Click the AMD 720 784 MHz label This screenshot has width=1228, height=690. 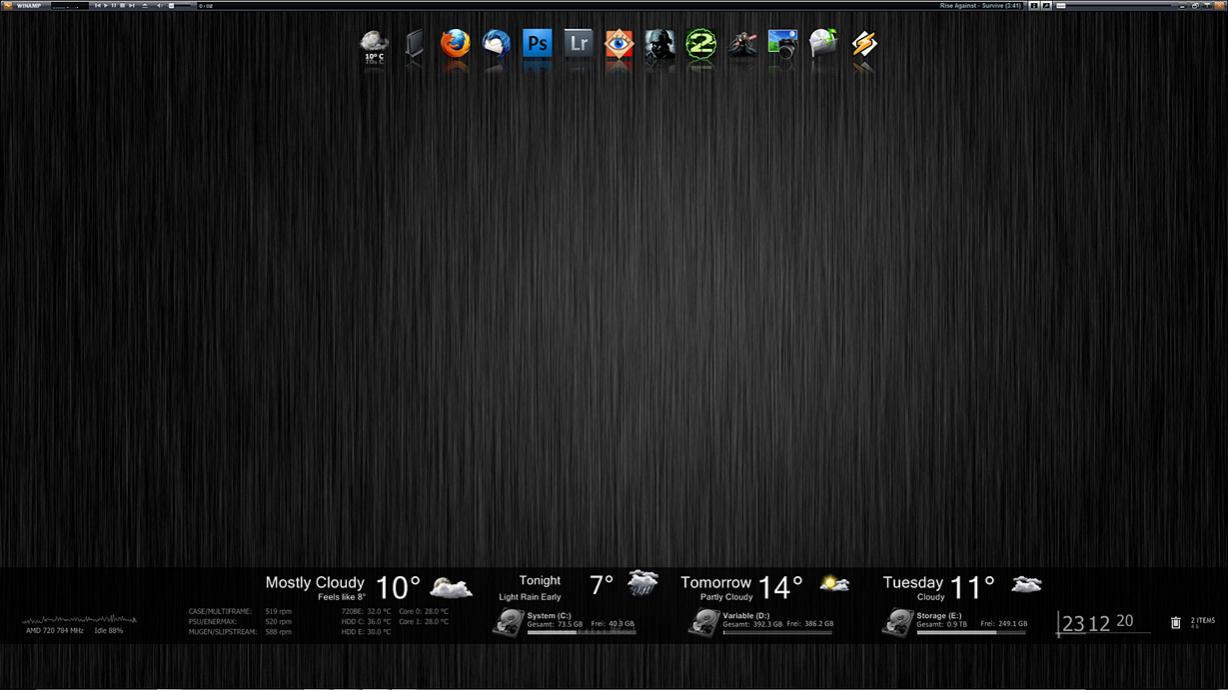pyautogui.click(x=54, y=631)
